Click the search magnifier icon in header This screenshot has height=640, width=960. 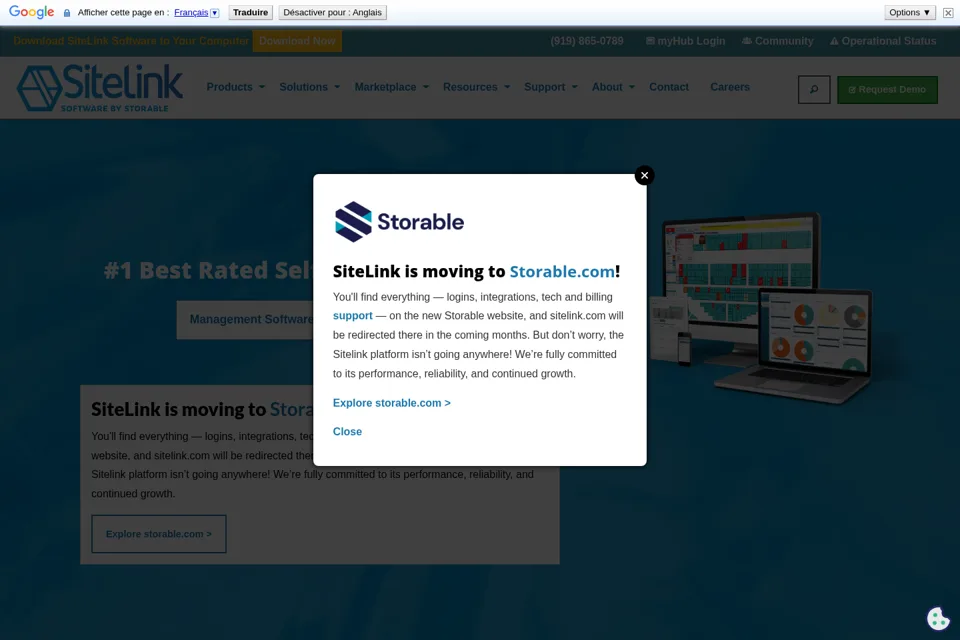[x=814, y=89]
